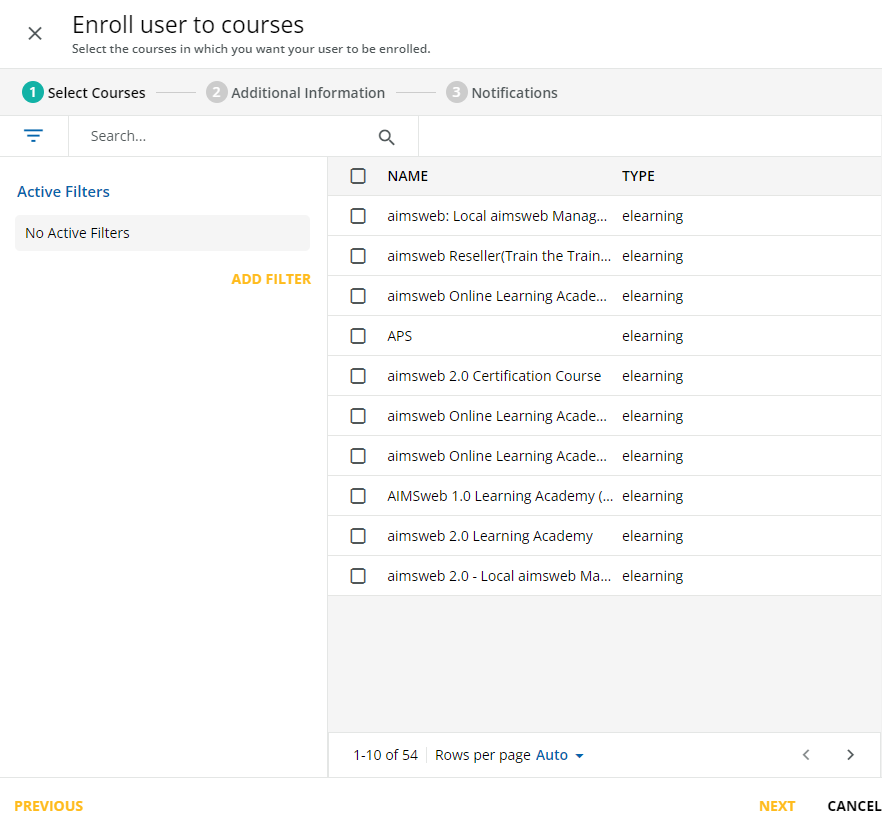Viewport: 882px width, 829px height.
Task: Check aimsweb 2.0 Learning Academy checkbox
Action: (358, 536)
